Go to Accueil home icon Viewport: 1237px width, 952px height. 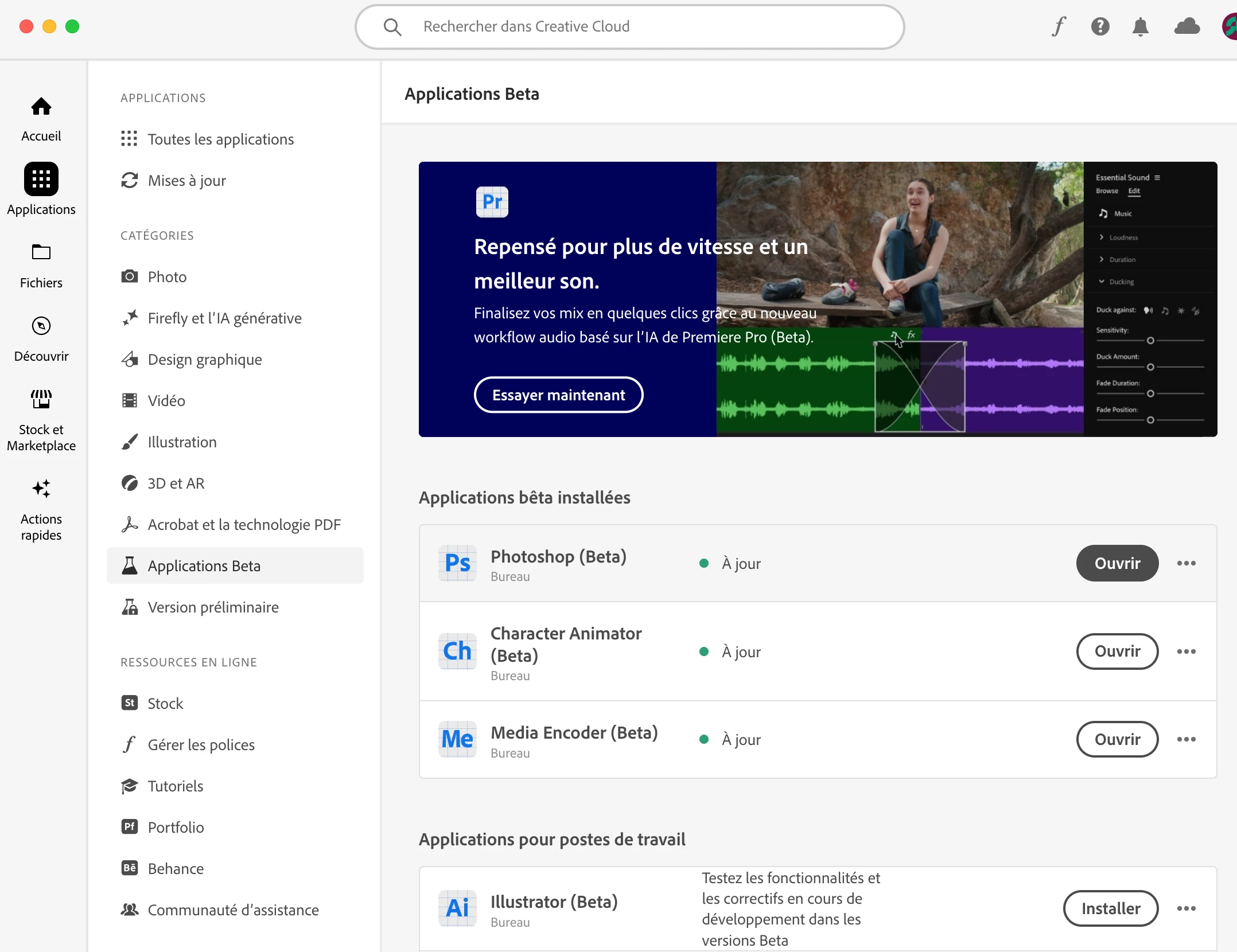[x=41, y=107]
